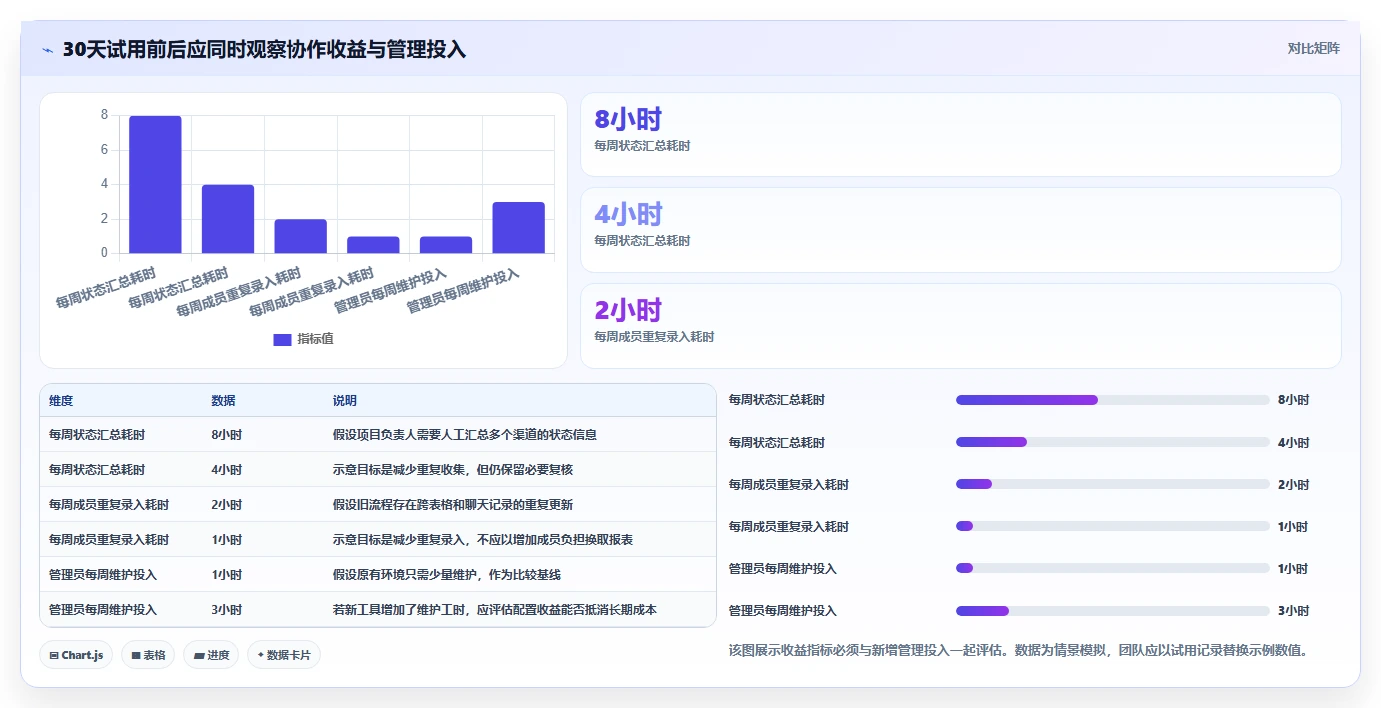Click the 8小时 value beside the progress bar
1381x708 pixels.
[1293, 400]
